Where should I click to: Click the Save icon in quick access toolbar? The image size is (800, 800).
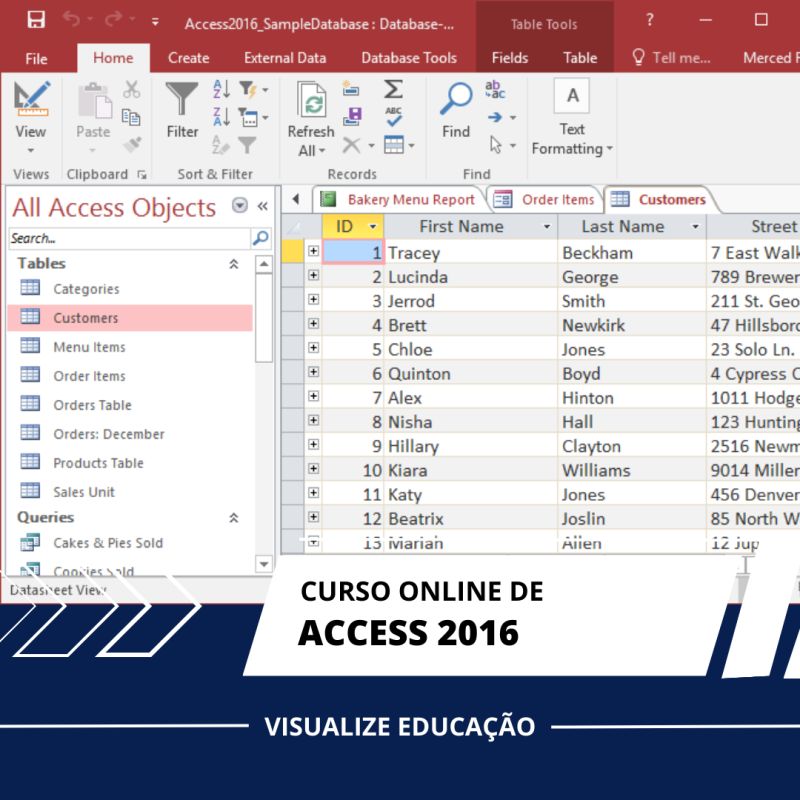tap(36, 20)
